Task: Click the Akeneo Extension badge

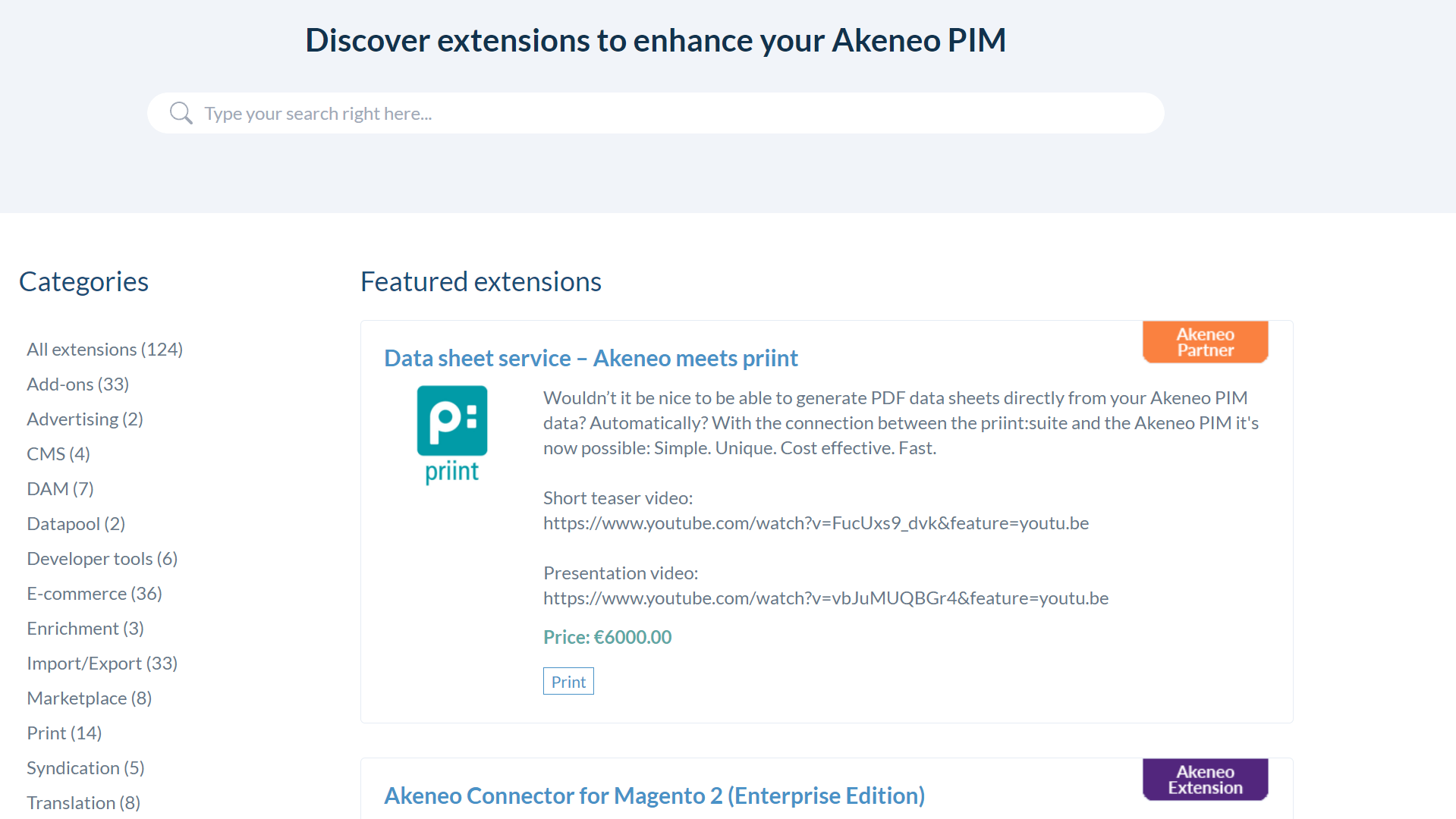Action: pyautogui.click(x=1205, y=780)
